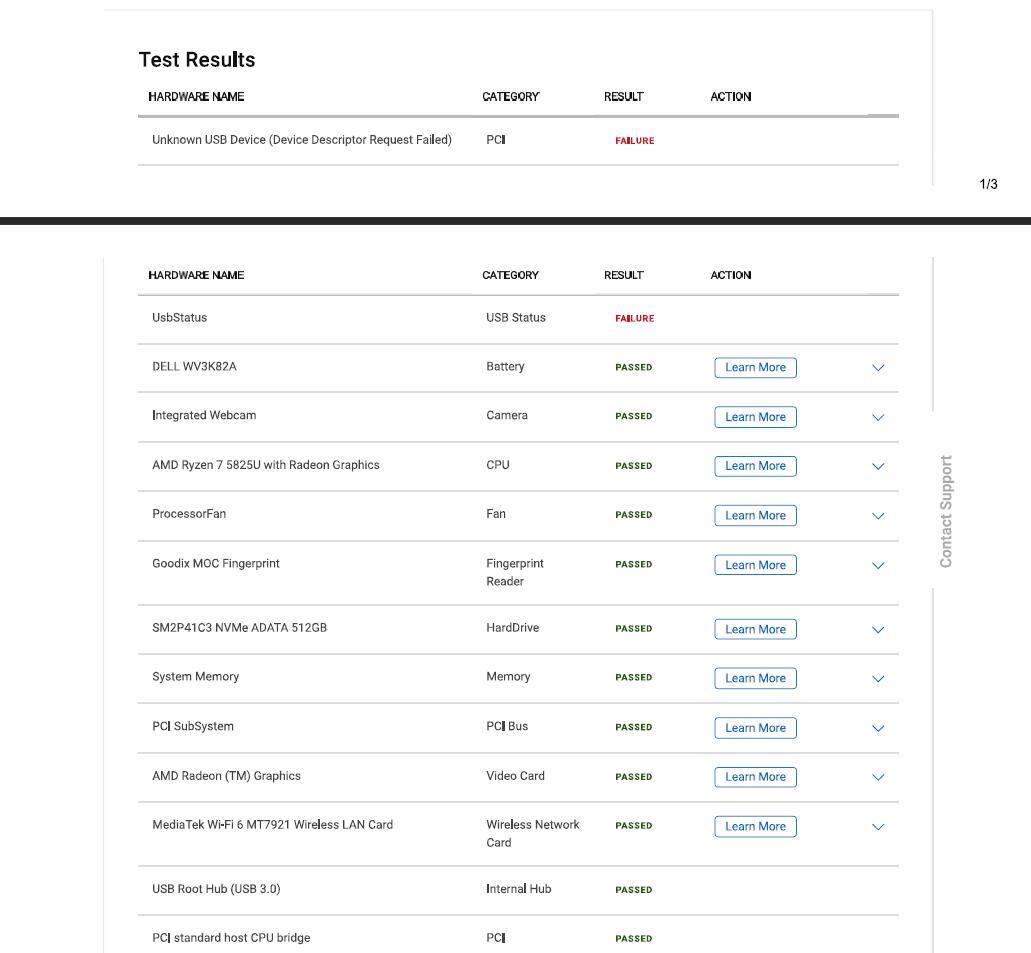Click Learn More for Fingerprint Reader
This screenshot has width=1031, height=953.
(x=755, y=565)
